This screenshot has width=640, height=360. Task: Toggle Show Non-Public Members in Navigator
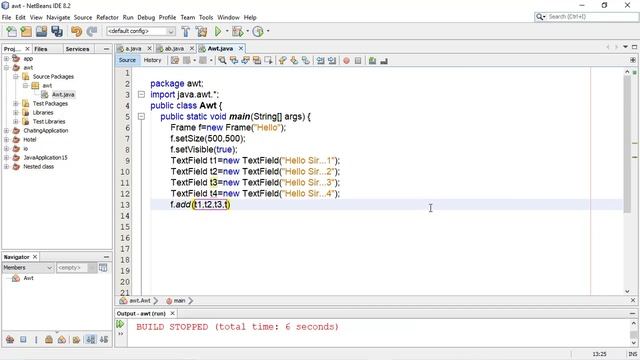49,339
